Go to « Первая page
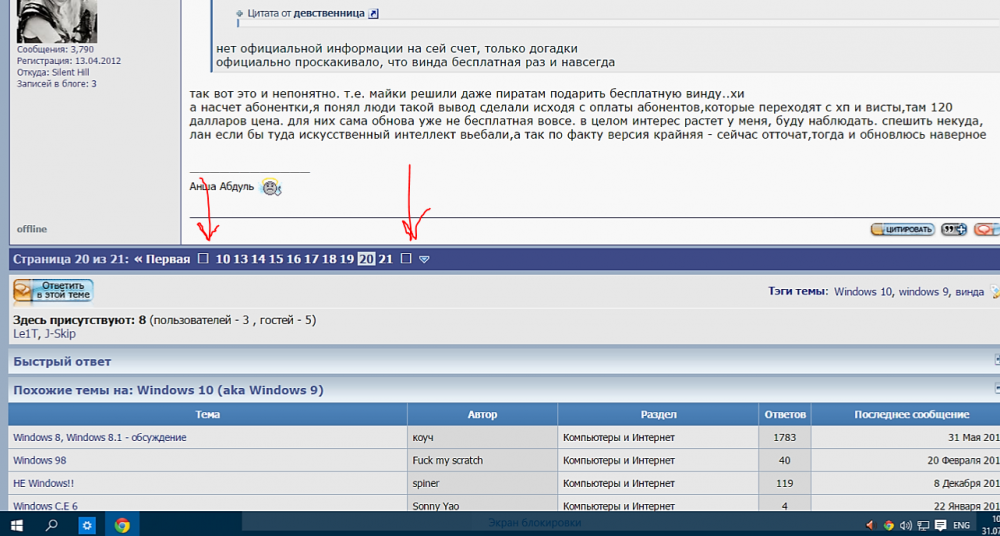Viewport: 1000px width, 536px height. click(x=162, y=259)
